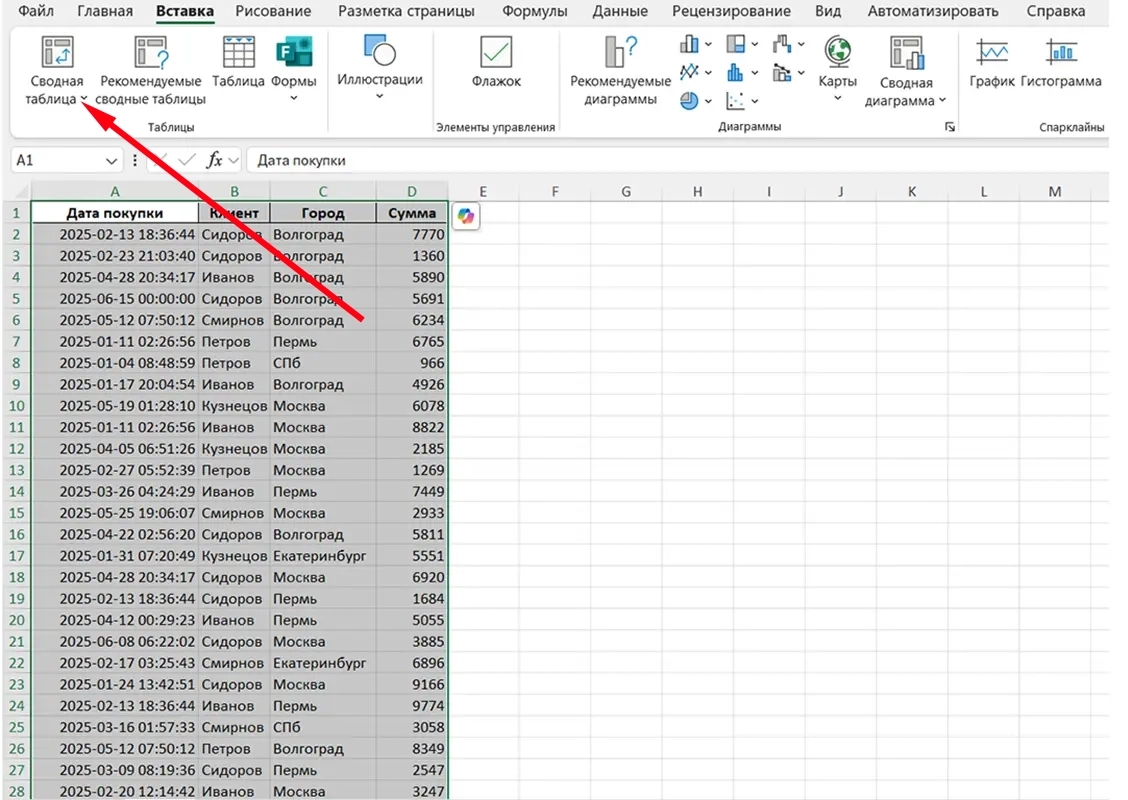The height and width of the screenshot is (800, 1128).
Task: Insert a Флажок checkbox control
Action: pyautogui.click(x=496, y=53)
